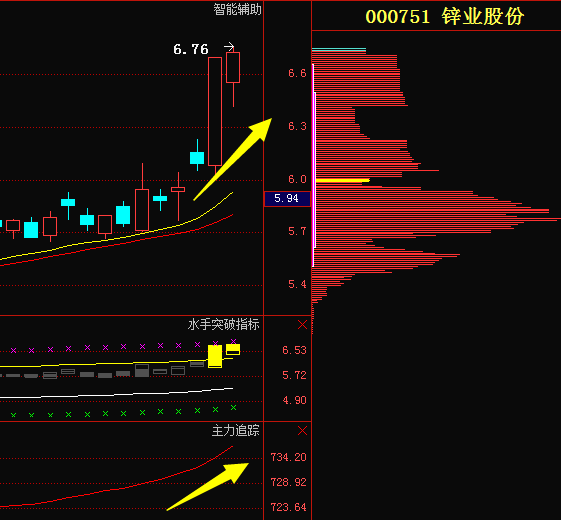The image size is (561, 520).
Task: Select the tall red limit-up candlestick
Action: pyautogui.click(x=215, y=111)
